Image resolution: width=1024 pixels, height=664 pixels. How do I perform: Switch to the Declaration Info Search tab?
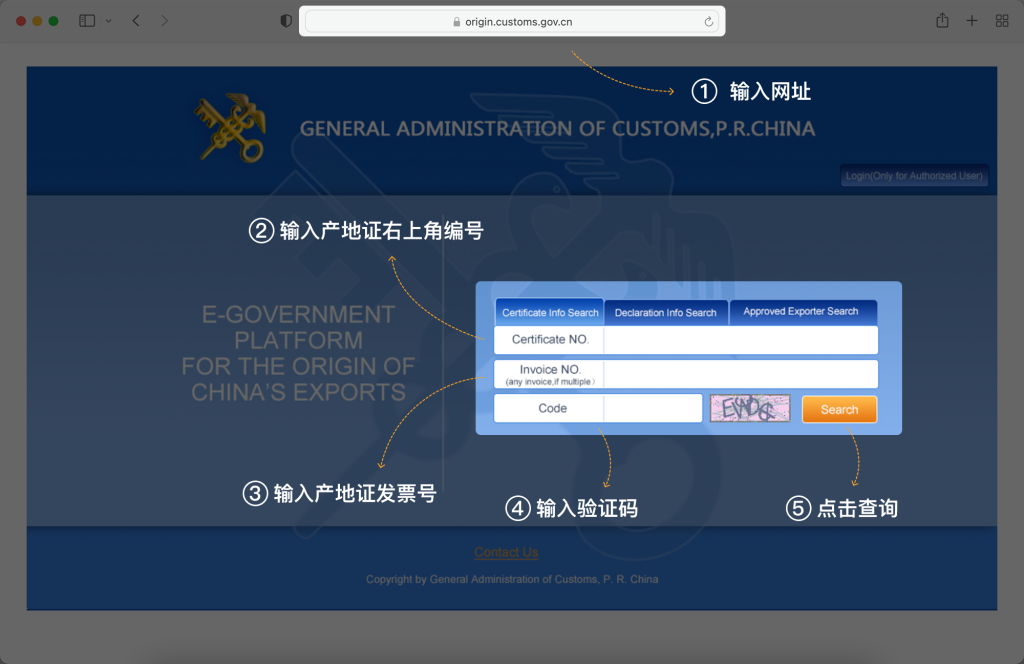[665, 313]
